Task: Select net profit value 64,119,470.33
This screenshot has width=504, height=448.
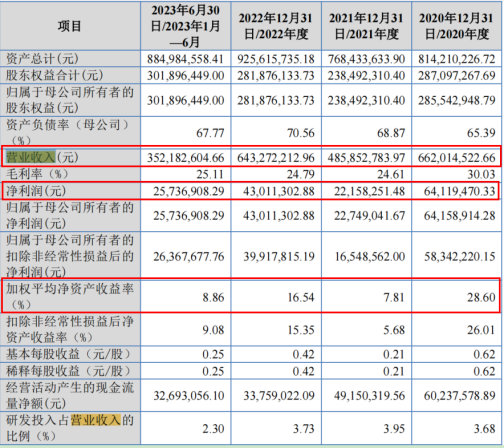Action: [460, 191]
